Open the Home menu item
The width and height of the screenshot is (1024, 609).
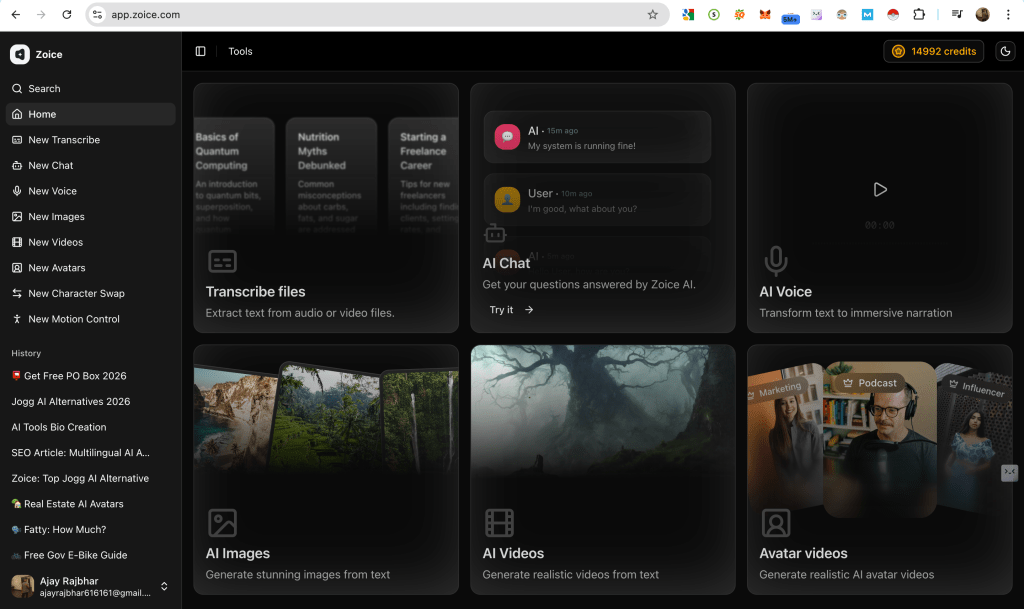[42, 115]
